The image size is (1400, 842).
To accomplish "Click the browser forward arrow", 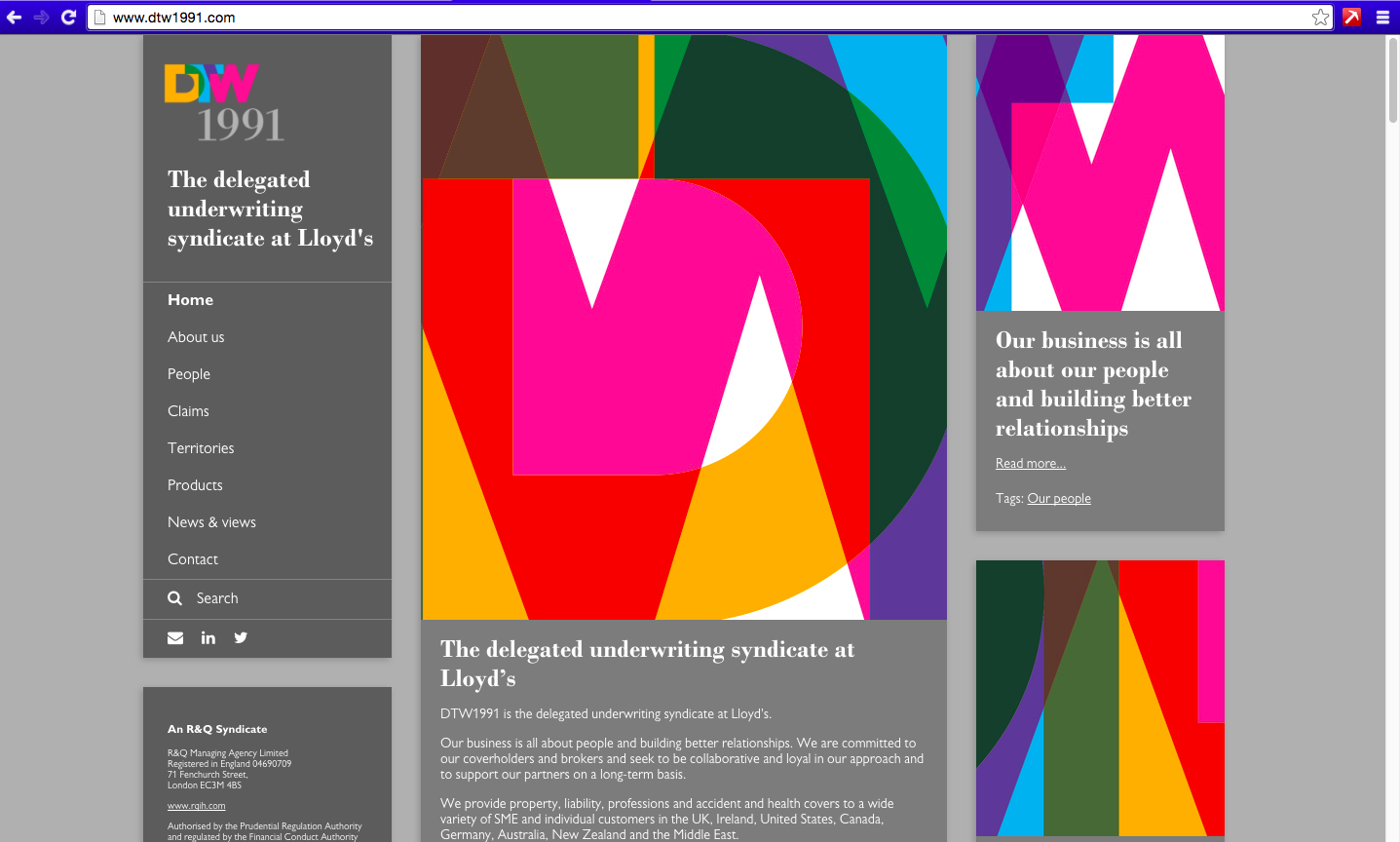I will [41, 17].
